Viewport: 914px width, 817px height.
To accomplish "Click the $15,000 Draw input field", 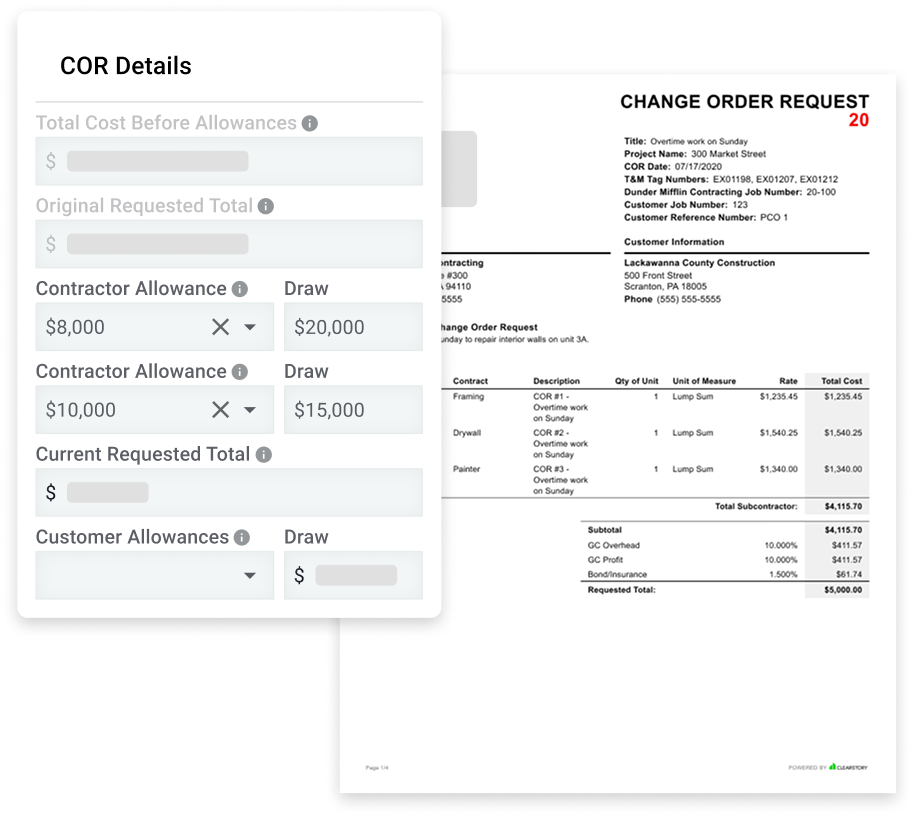I will point(352,410).
